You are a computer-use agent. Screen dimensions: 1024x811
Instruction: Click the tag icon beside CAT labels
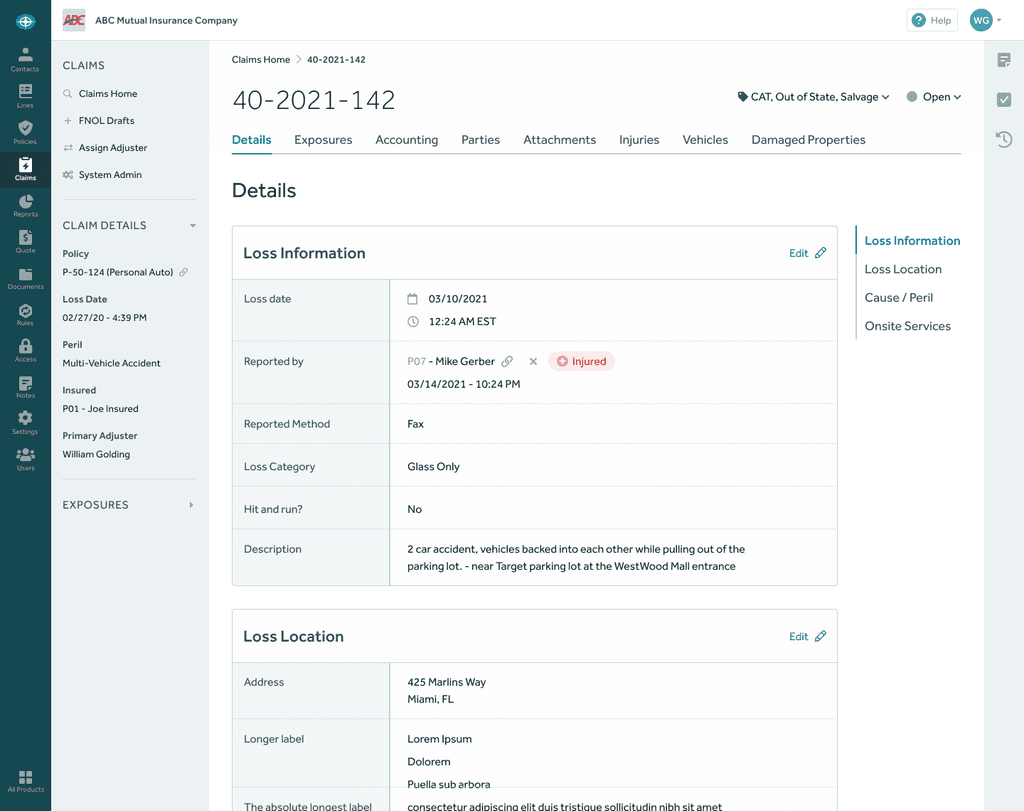[x=743, y=97]
